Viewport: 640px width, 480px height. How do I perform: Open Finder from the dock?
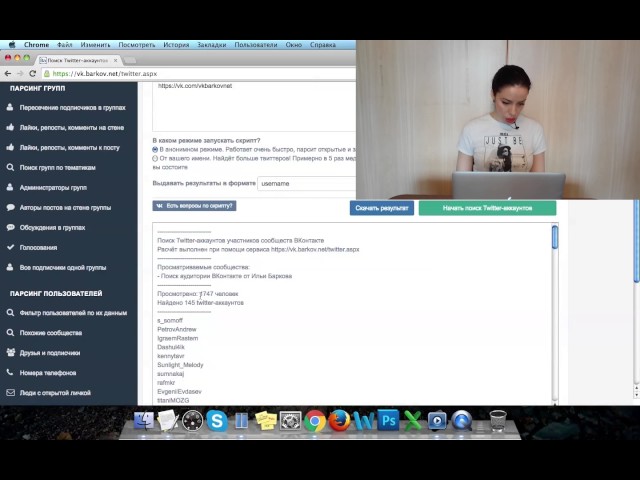(x=144, y=421)
